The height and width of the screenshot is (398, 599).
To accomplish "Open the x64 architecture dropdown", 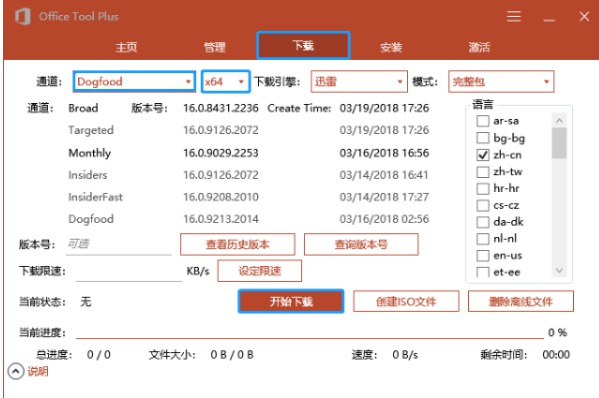I will tap(225, 81).
